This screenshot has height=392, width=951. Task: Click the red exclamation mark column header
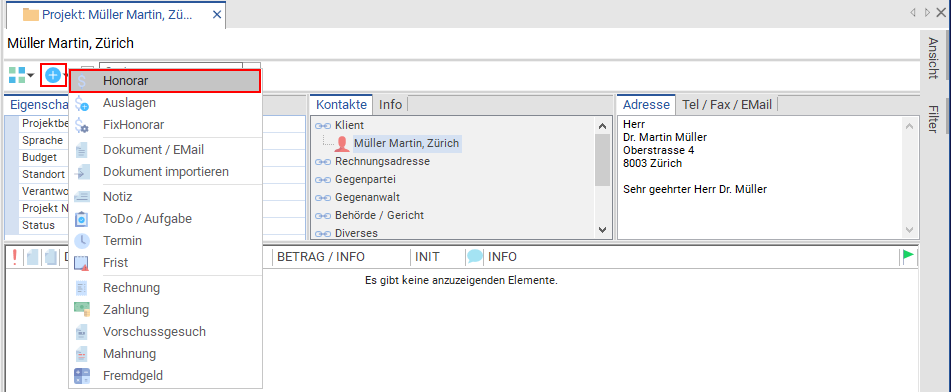click(15, 257)
